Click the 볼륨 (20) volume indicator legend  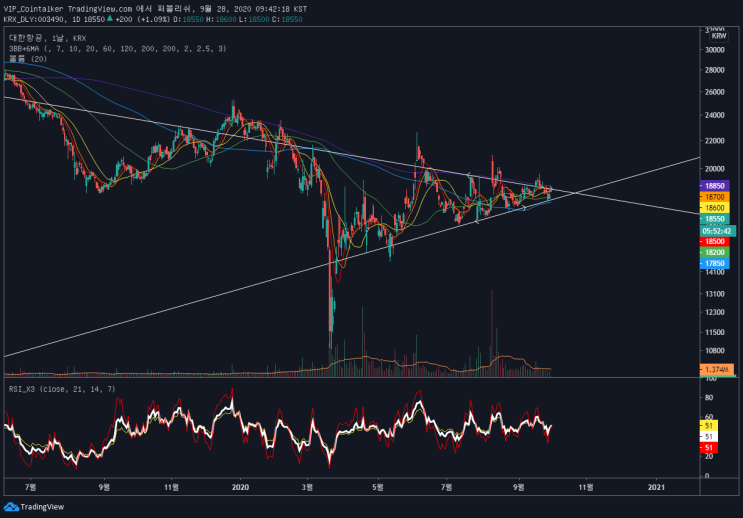click(x=27, y=59)
